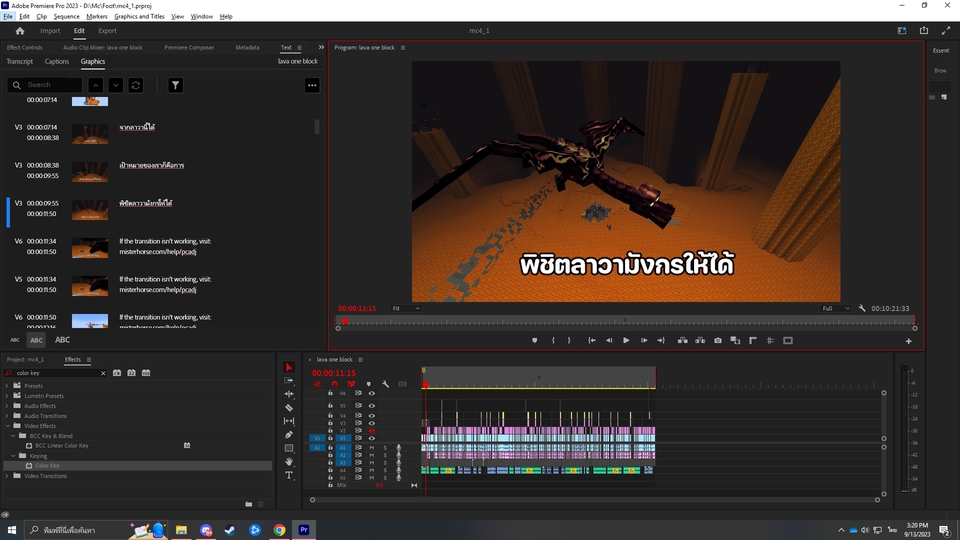
Task: Click the Home icon in workspace bar
Action: click(19, 31)
